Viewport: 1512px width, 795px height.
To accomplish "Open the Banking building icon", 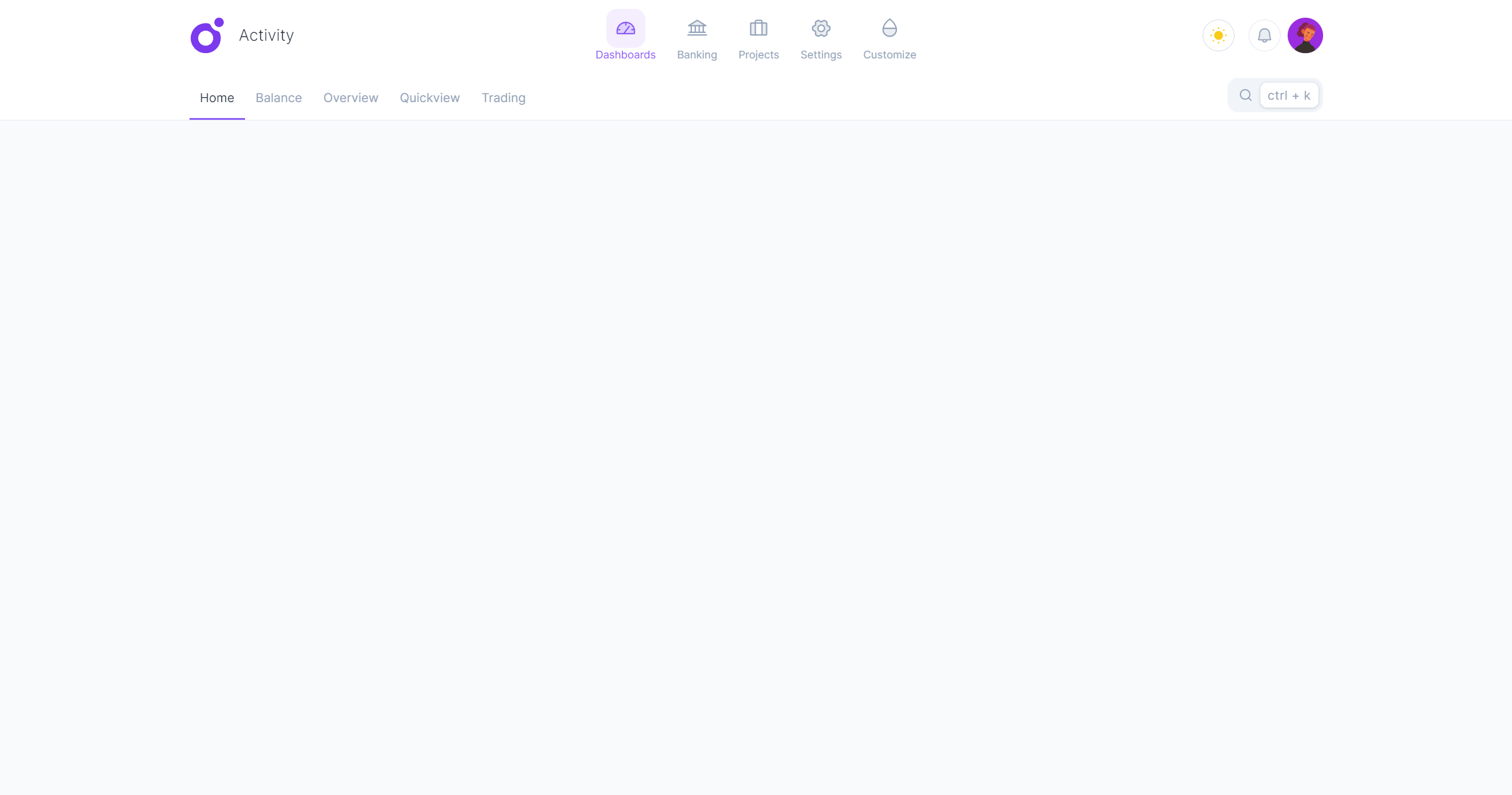I will click(x=697, y=28).
